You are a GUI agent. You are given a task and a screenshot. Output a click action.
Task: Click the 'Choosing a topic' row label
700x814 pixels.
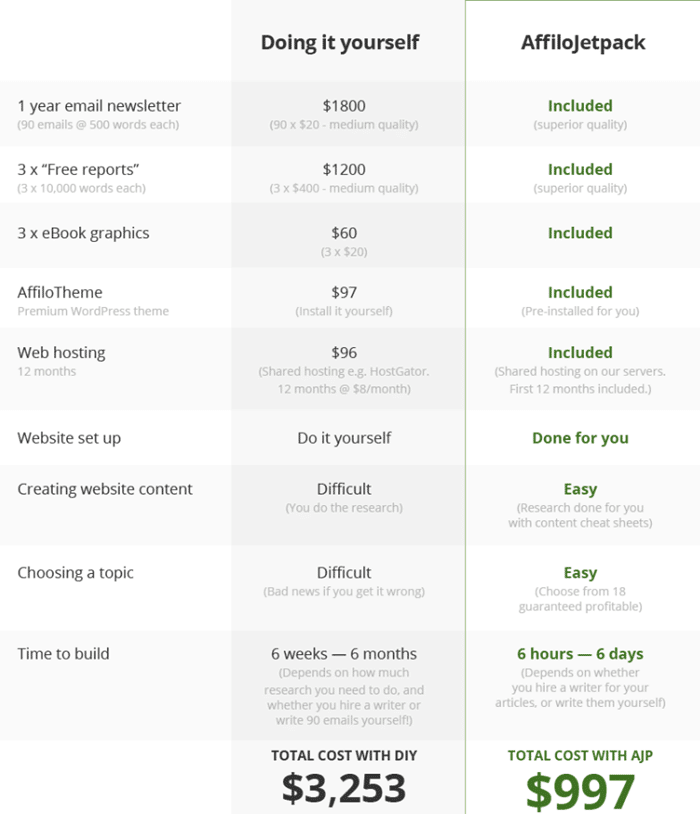click(75, 573)
